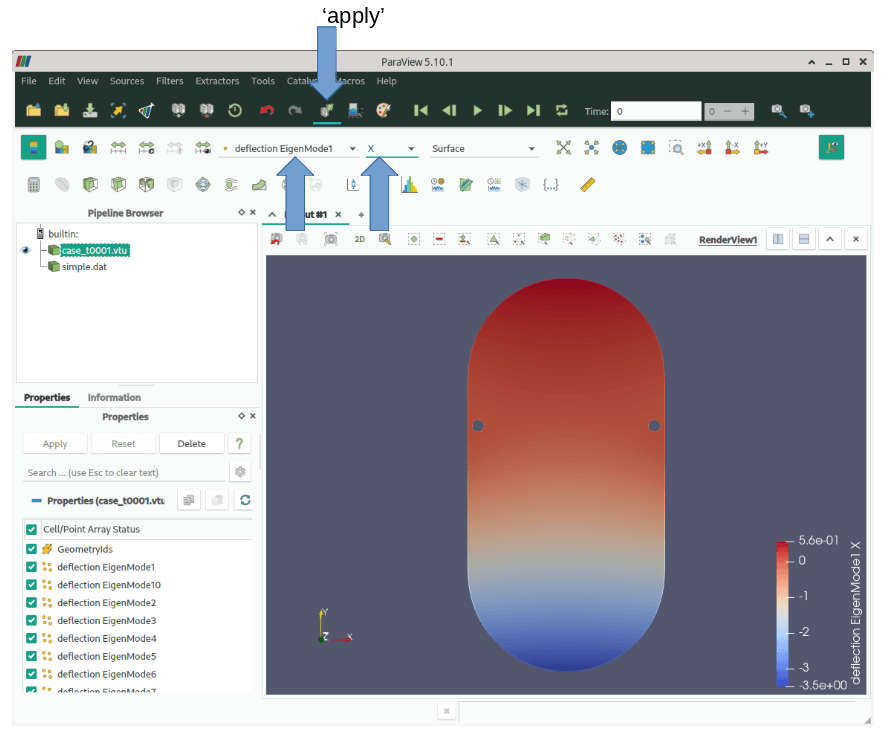The height and width of the screenshot is (743, 890).
Task: Uncheck the deflection EigenMode2 checkbox
Action: coord(32,602)
